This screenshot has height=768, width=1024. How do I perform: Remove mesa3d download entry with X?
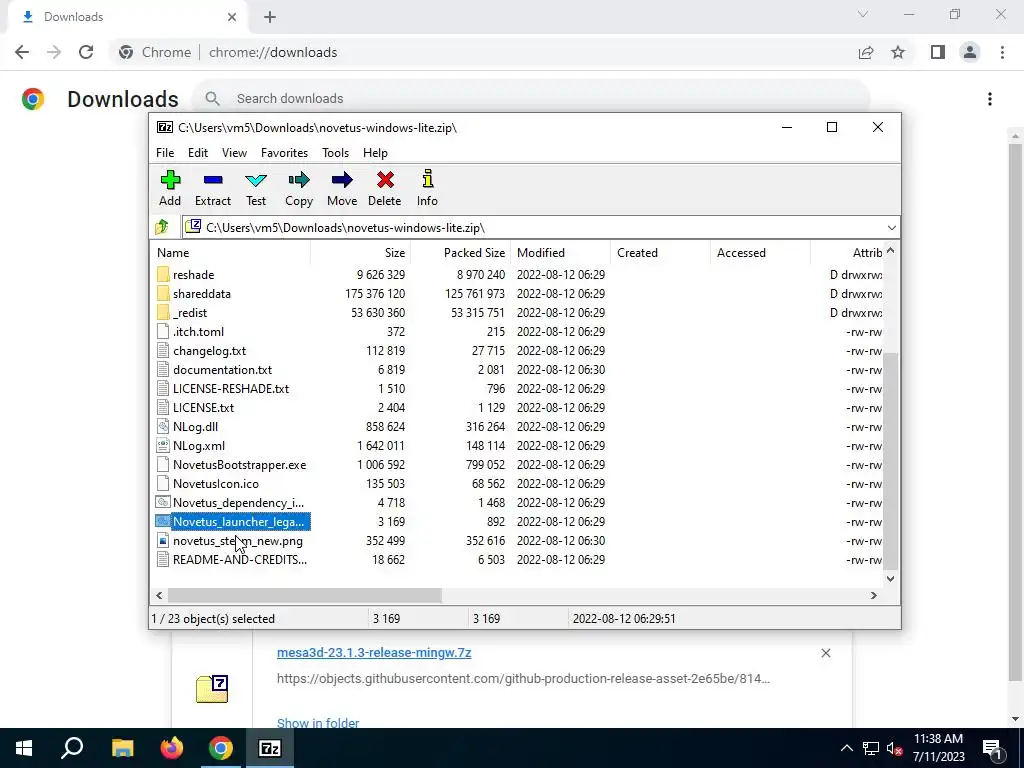[x=825, y=653]
